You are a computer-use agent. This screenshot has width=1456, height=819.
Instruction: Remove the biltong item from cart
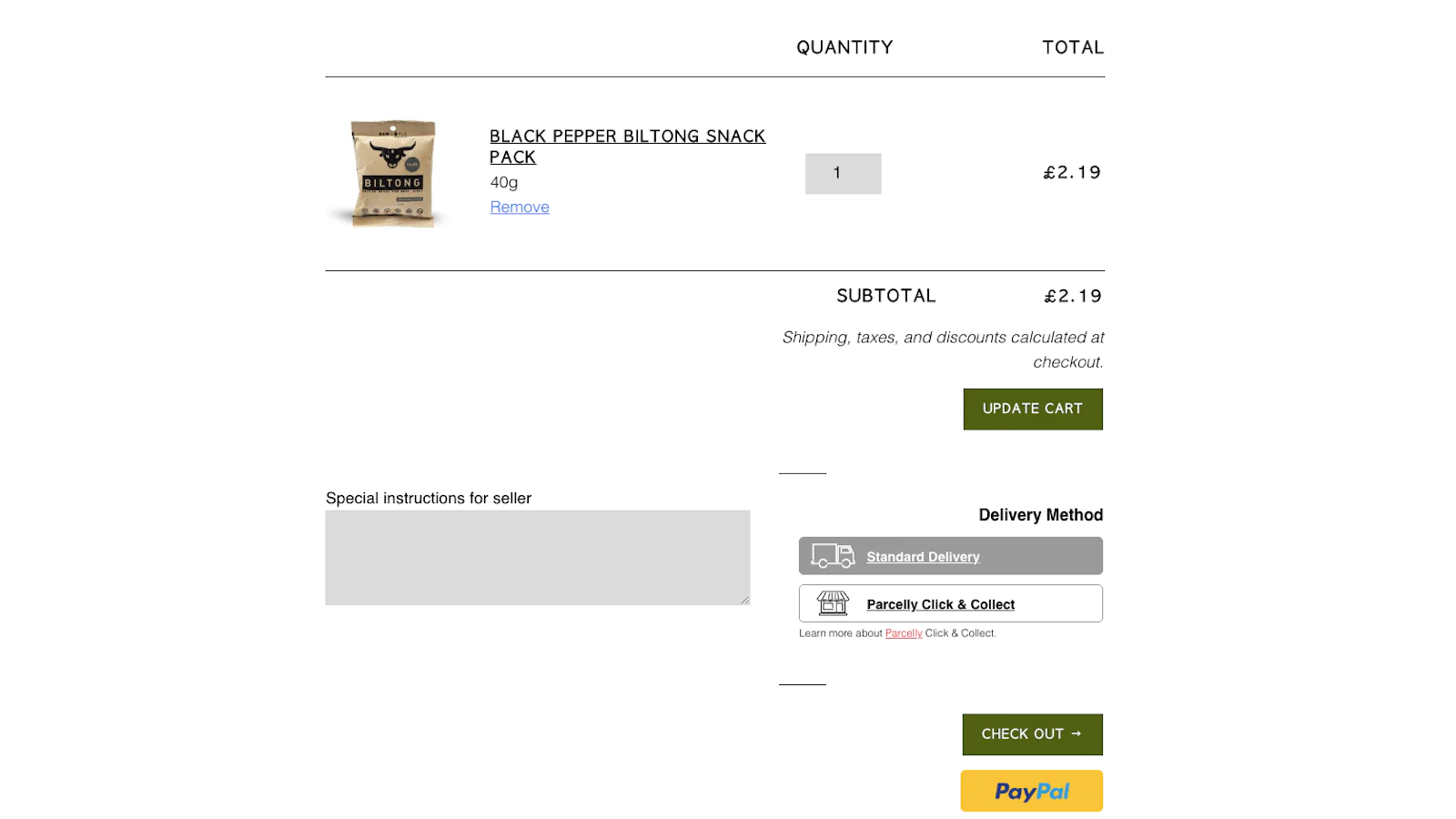point(520,207)
